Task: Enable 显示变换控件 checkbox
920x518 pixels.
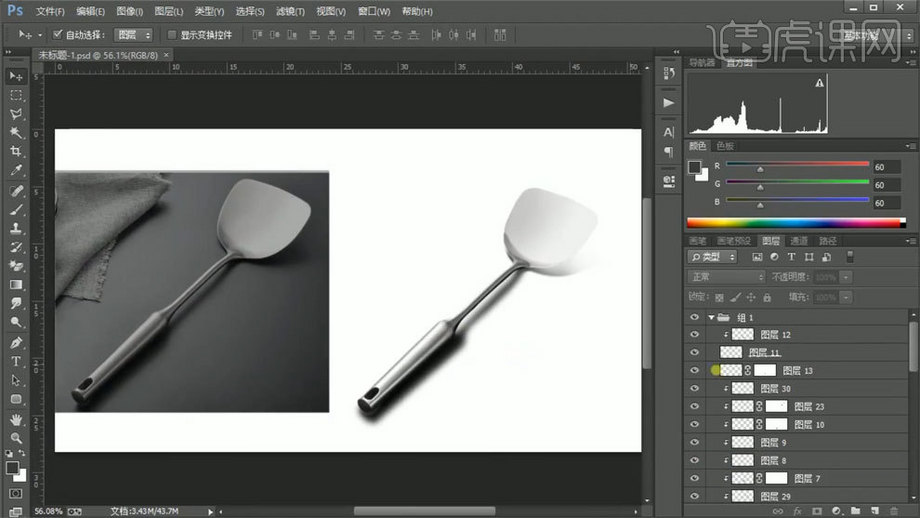Action: [171, 34]
